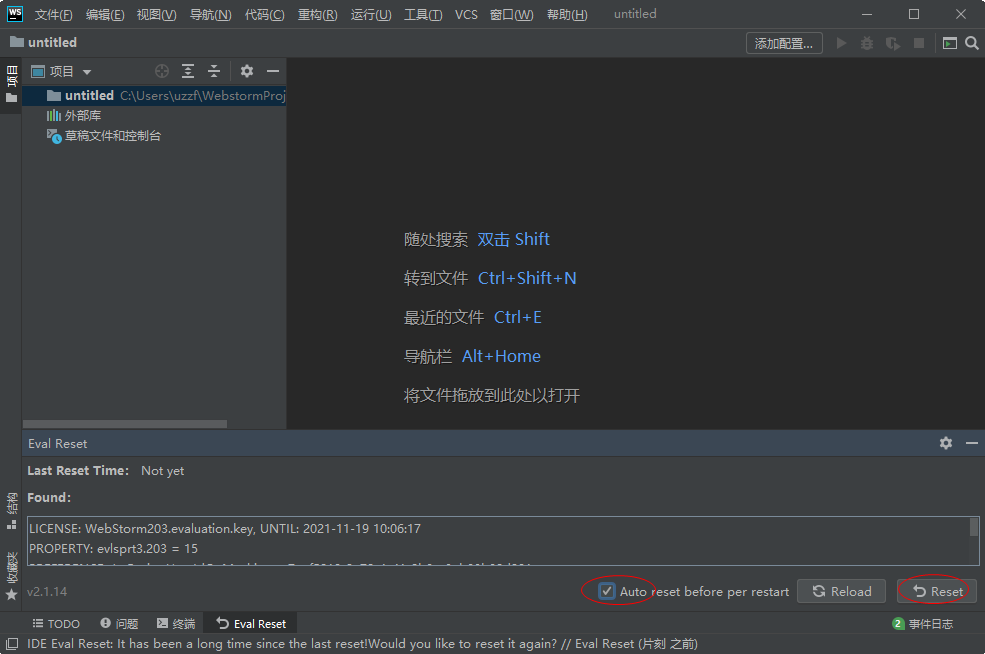Open the 运行(U) menu
This screenshot has height=654, width=985.
371,14
